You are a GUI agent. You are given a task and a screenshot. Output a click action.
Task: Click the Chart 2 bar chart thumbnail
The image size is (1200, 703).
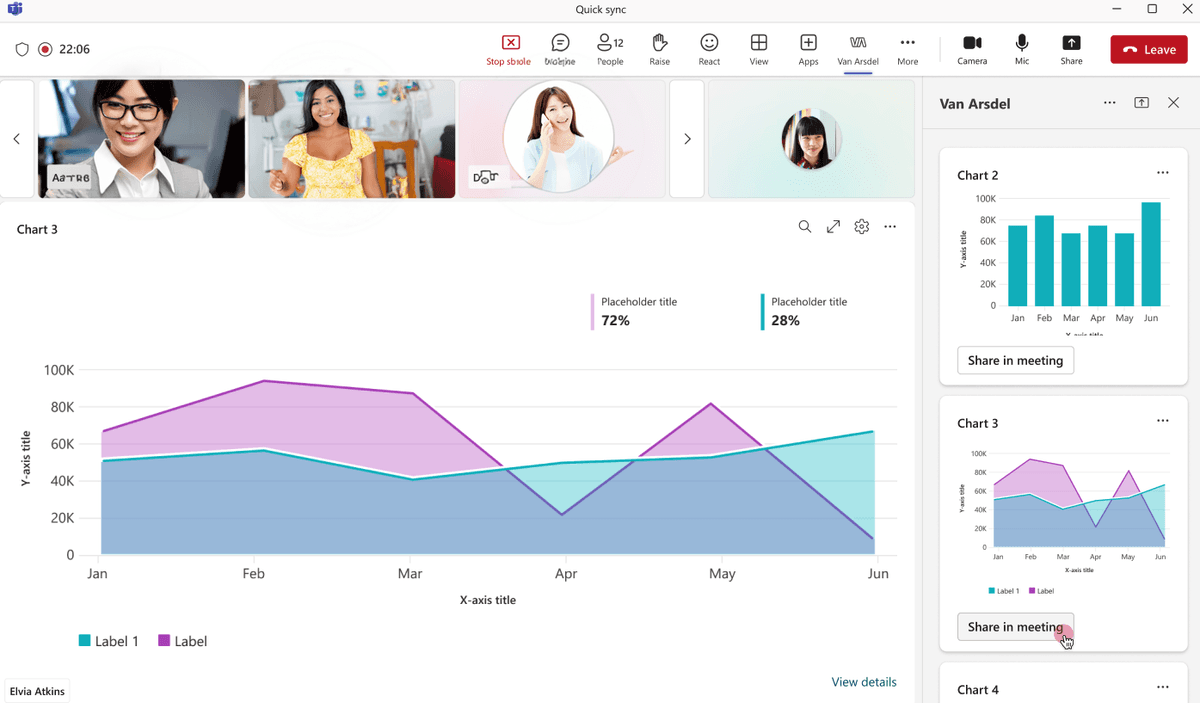(x=1063, y=264)
